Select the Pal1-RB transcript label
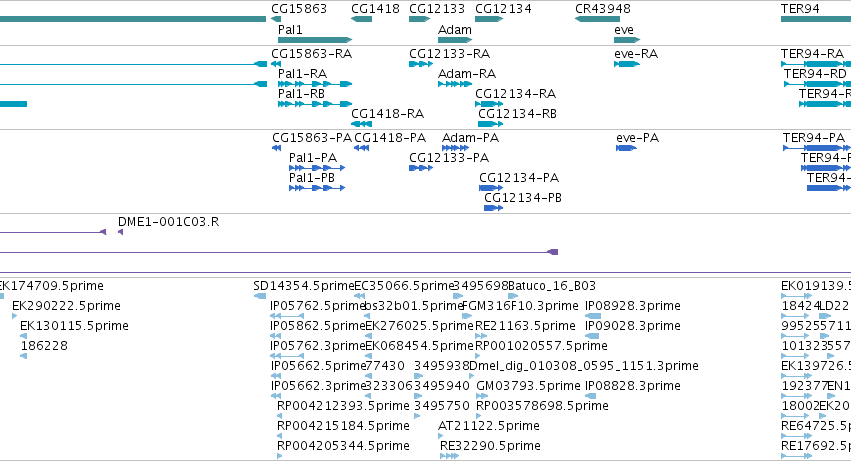The height and width of the screenshot is (461, 851). (x=301, y=94)
